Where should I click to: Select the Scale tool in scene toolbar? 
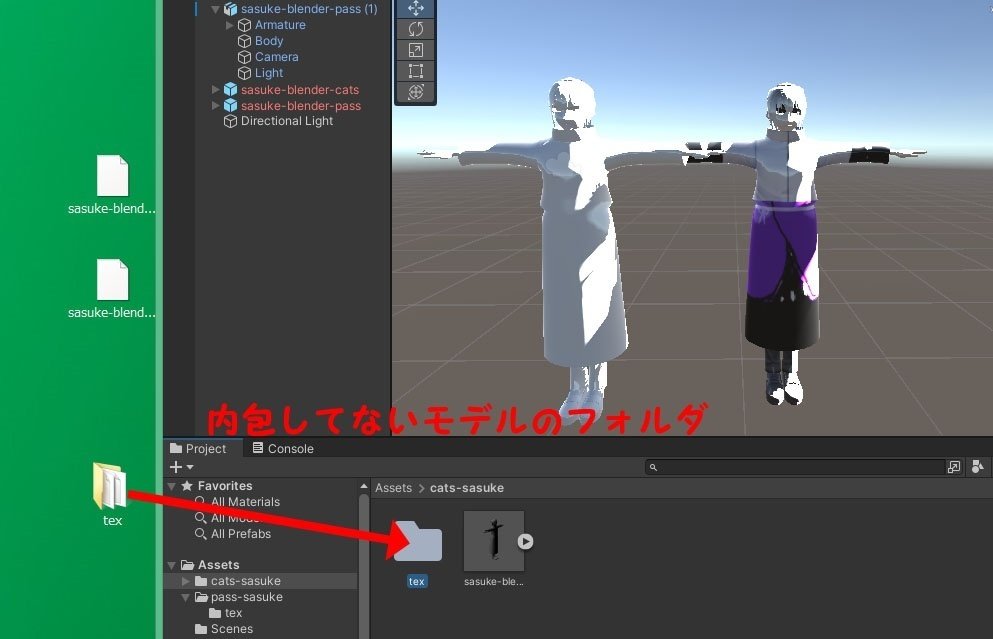415,50
